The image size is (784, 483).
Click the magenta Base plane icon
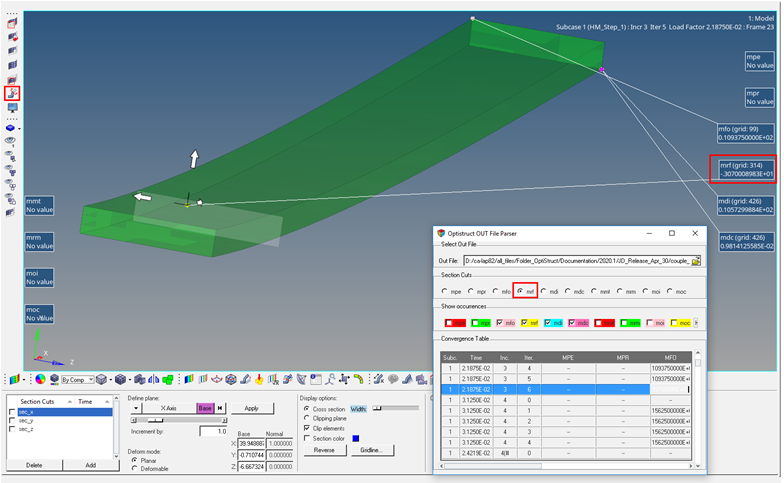tap(205, 408)
